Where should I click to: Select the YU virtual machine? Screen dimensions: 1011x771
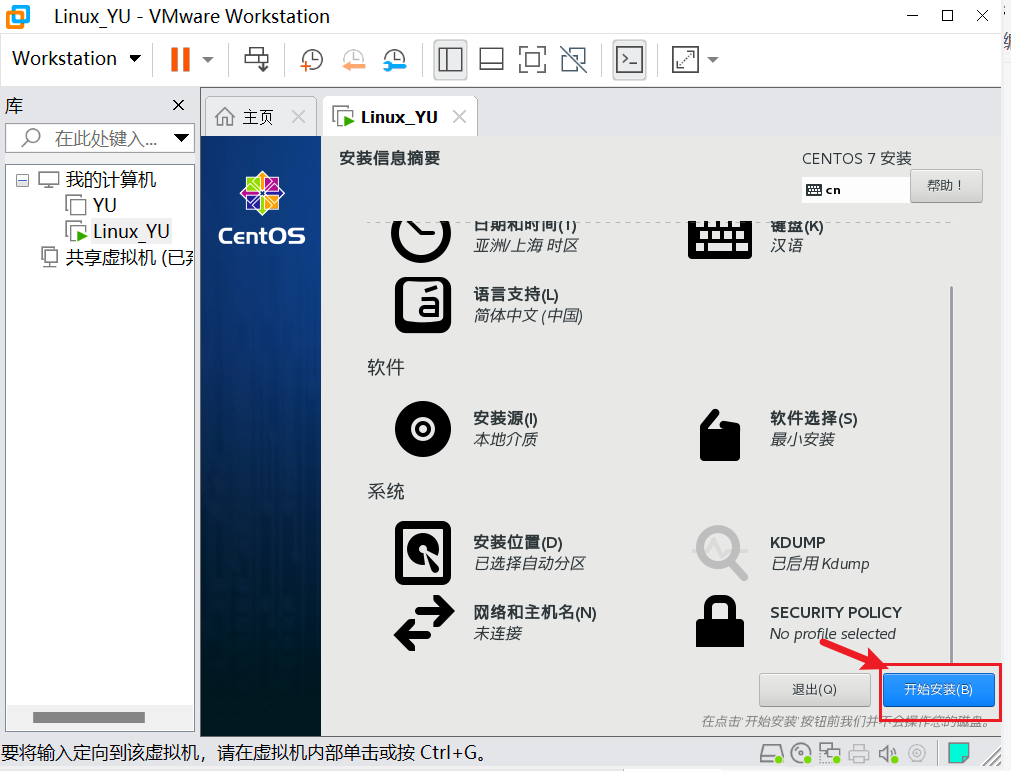point(104,206)
